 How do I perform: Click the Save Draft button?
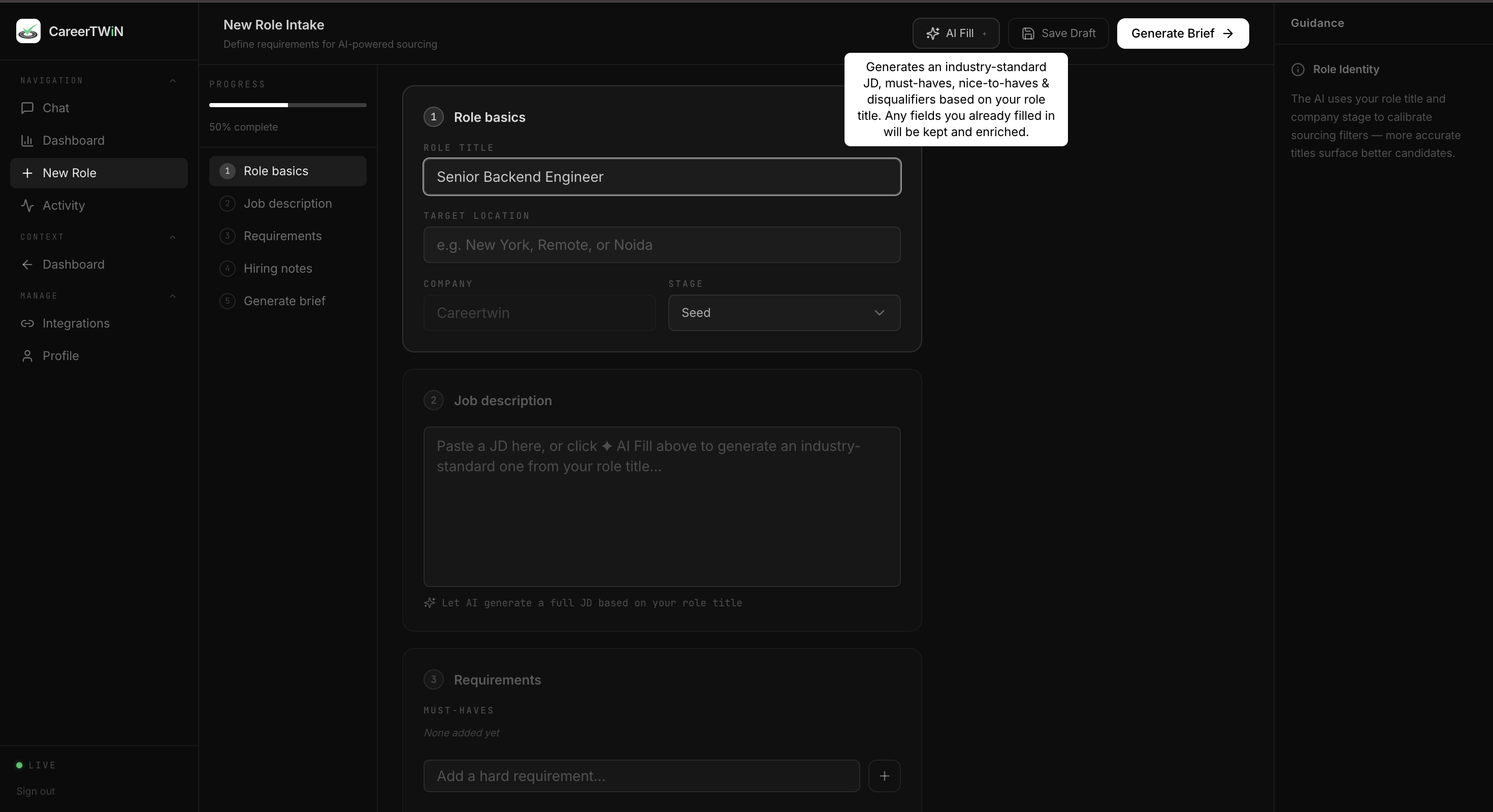coord(1058,34)
